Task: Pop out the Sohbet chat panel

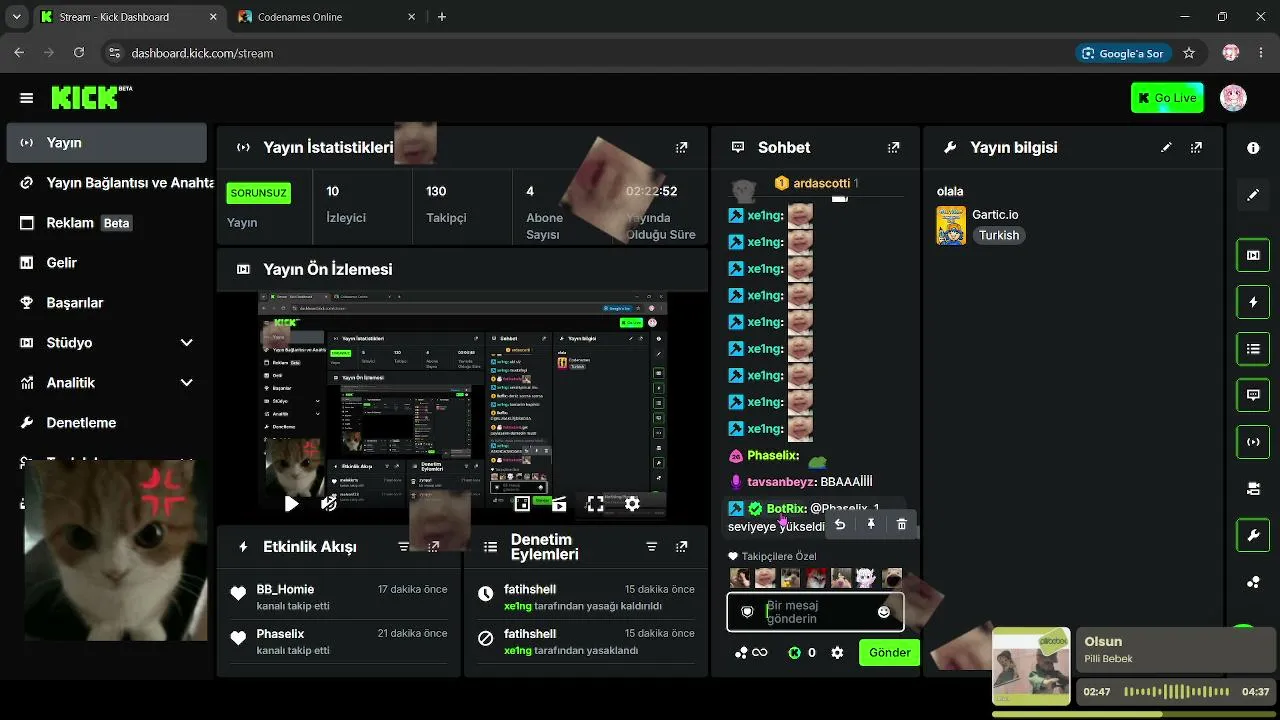Action: pos(893,147)
